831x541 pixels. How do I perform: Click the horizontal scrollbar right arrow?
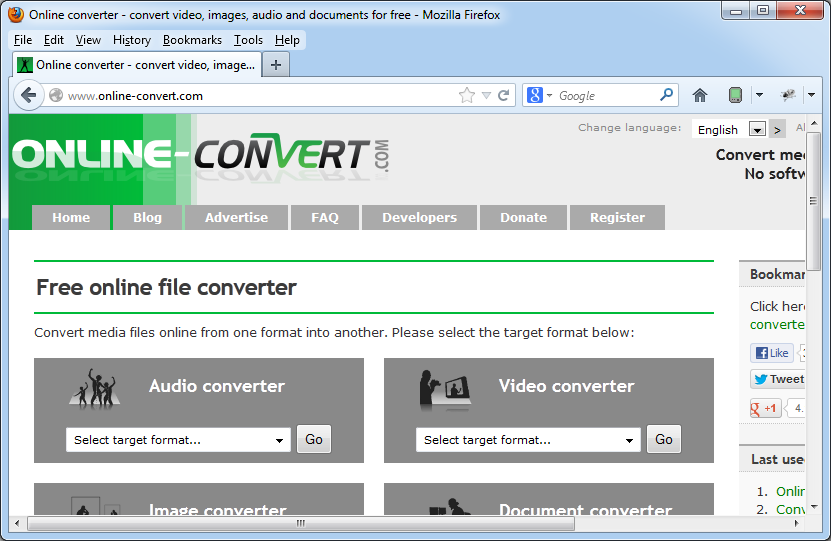coord(796,524)
